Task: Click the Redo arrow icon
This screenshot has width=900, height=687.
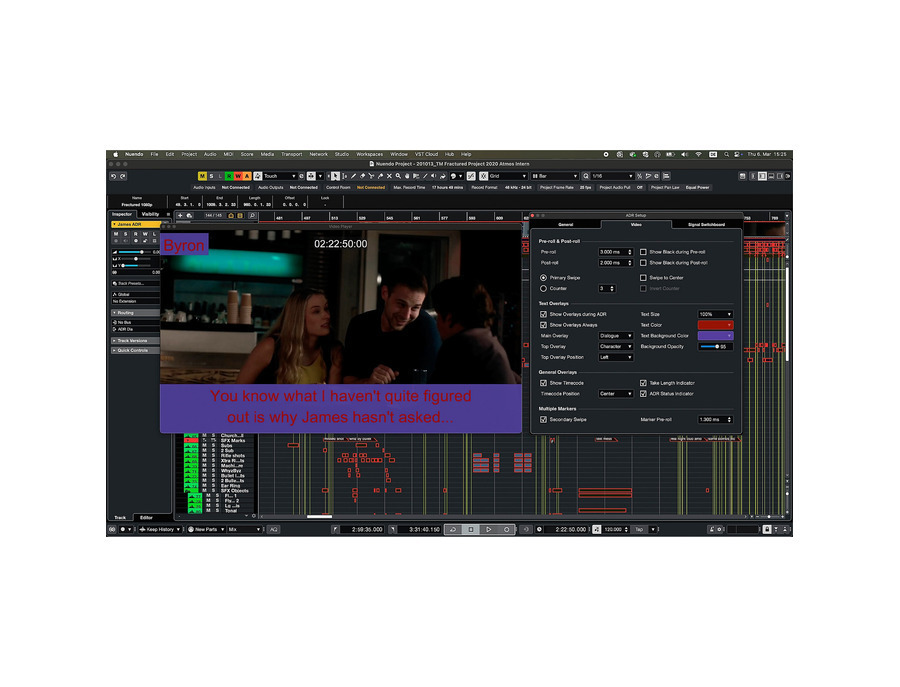Action: coord(123,176)
